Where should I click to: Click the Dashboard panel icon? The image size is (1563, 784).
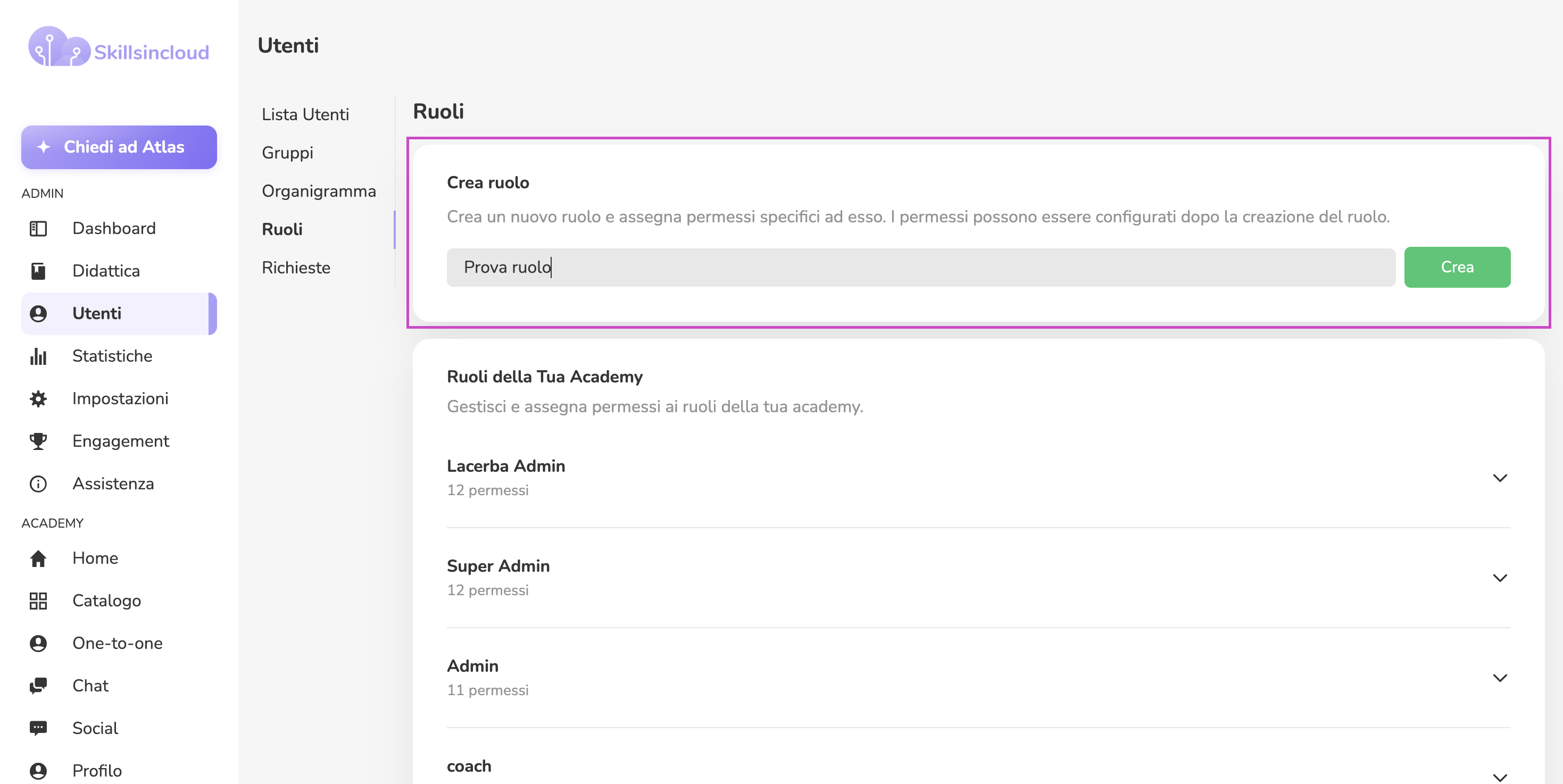click(38, 228)
